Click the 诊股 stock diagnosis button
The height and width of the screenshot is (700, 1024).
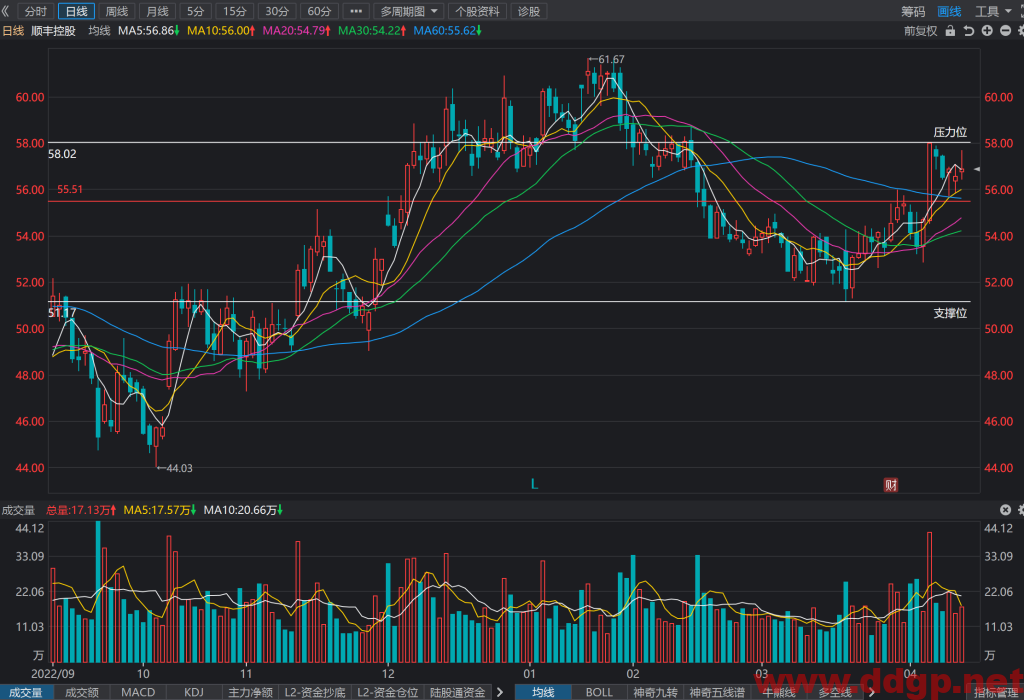pyautogui.click(x=528, y=11)
